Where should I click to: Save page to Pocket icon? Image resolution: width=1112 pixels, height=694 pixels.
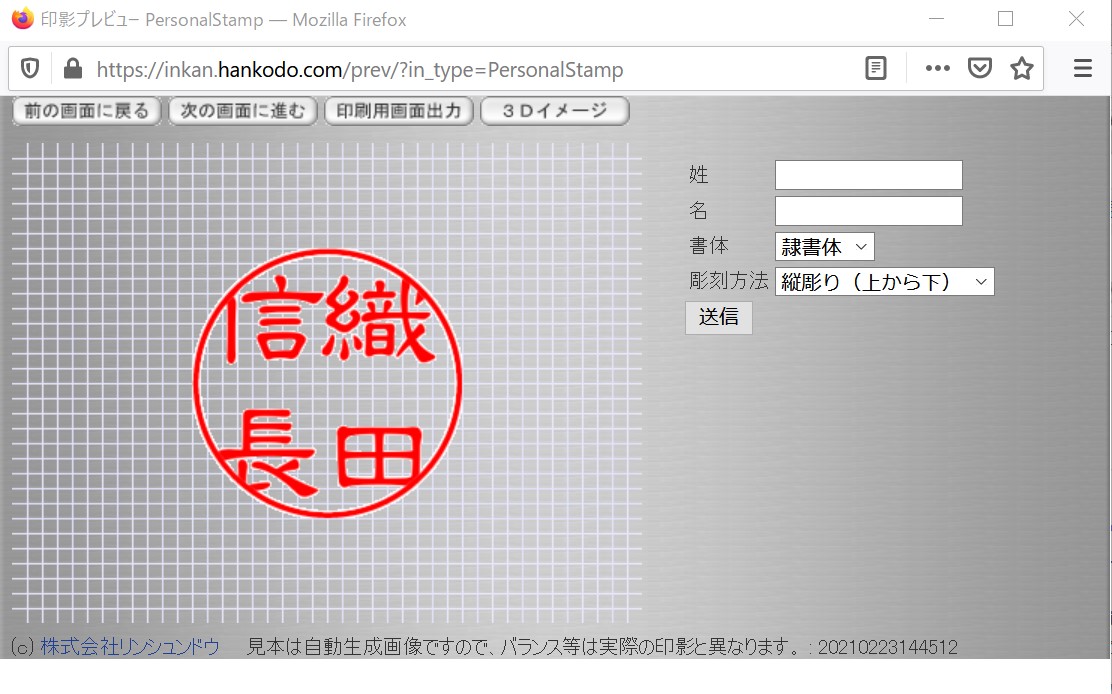(x=980, y=69)
